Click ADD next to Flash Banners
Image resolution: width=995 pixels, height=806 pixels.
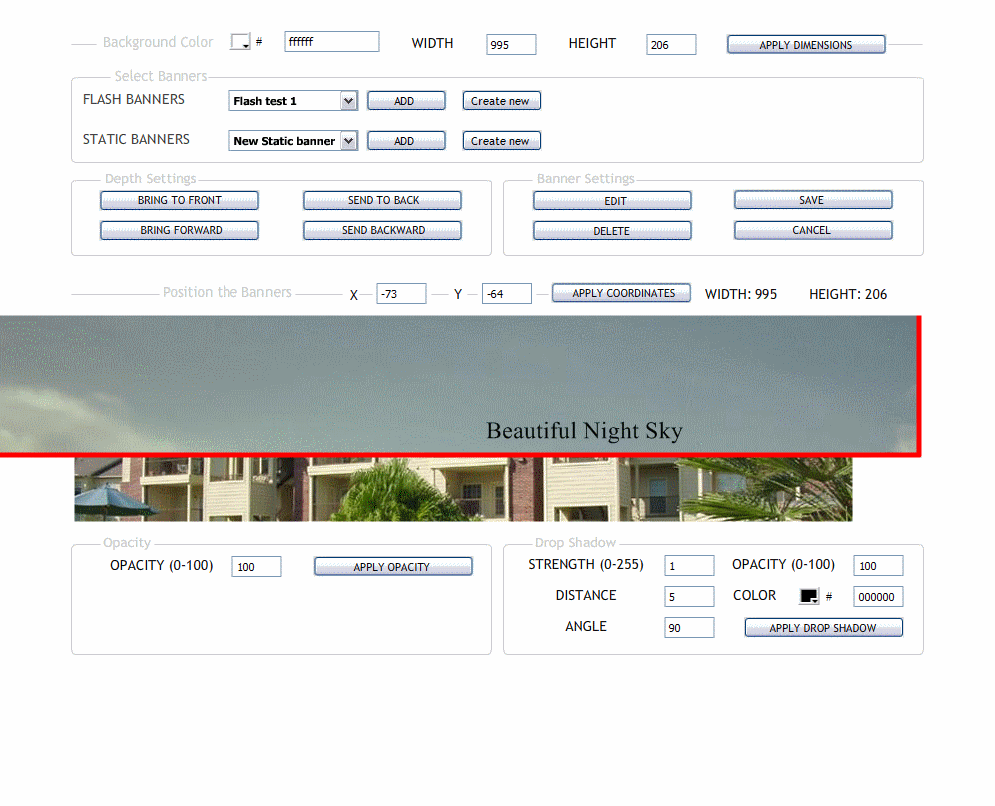point(406,101)
